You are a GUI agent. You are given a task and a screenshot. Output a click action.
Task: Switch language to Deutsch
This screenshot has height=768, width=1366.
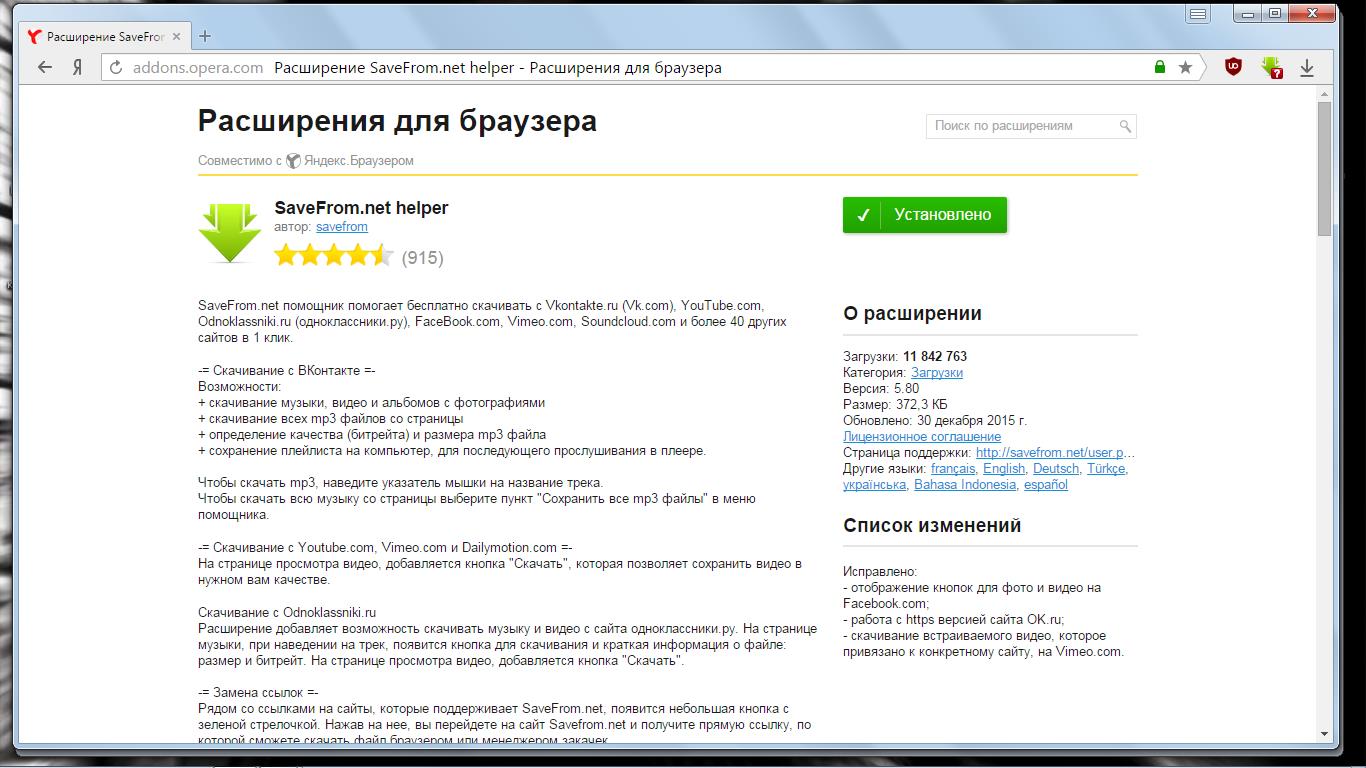click(x=1056, y=468)
